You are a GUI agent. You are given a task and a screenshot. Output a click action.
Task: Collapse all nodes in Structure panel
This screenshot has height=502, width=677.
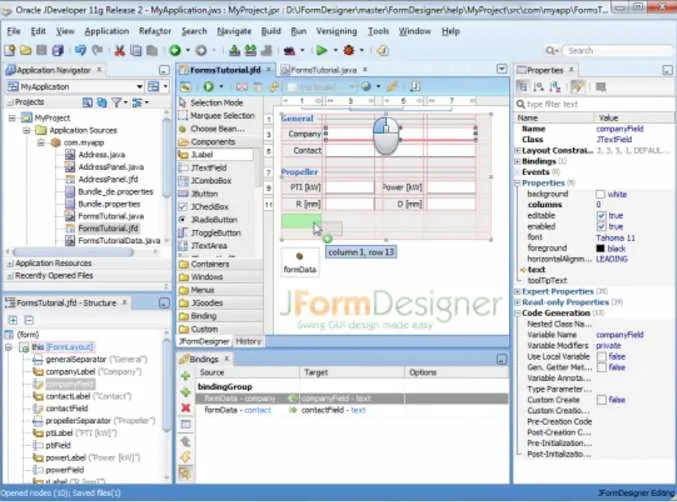(x=28, y=320)
